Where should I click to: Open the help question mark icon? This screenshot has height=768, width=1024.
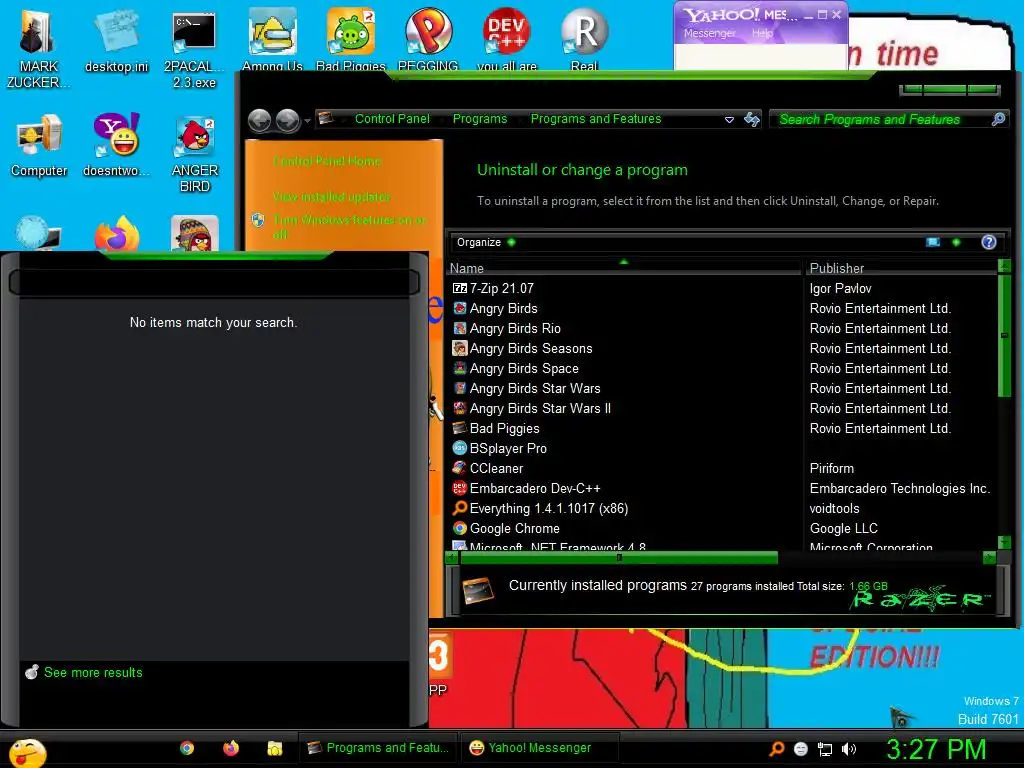pyautogui.click(x=989, y=242)
